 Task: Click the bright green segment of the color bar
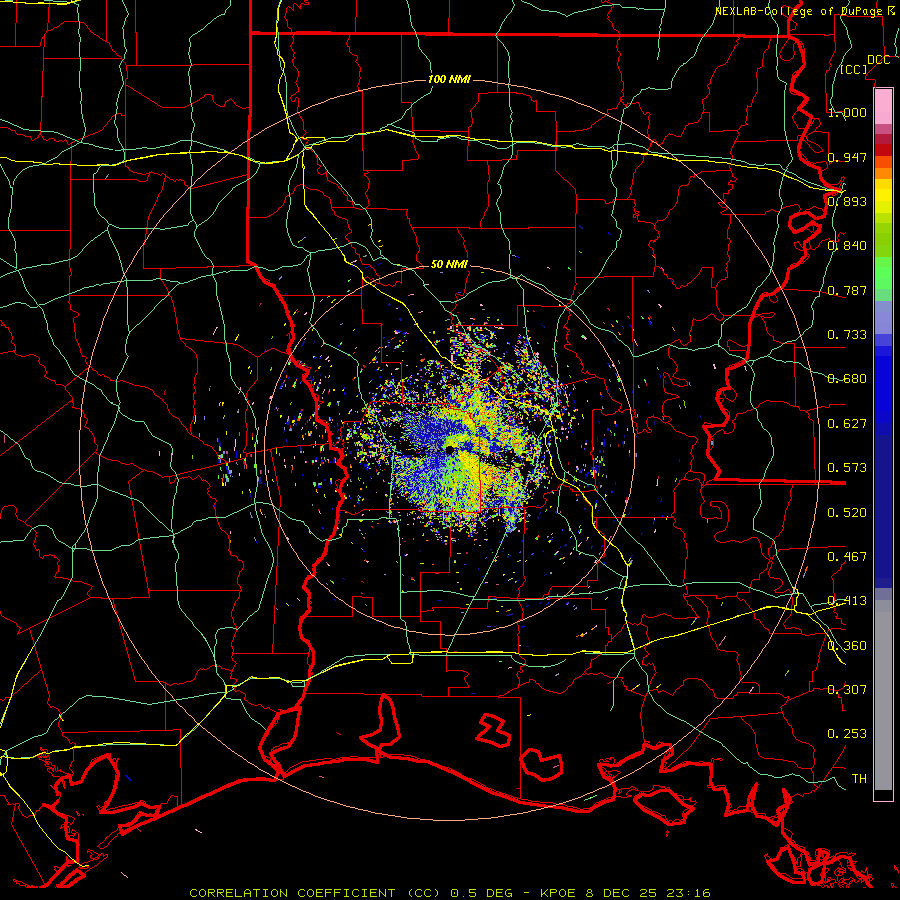click(x=883, y=273)
